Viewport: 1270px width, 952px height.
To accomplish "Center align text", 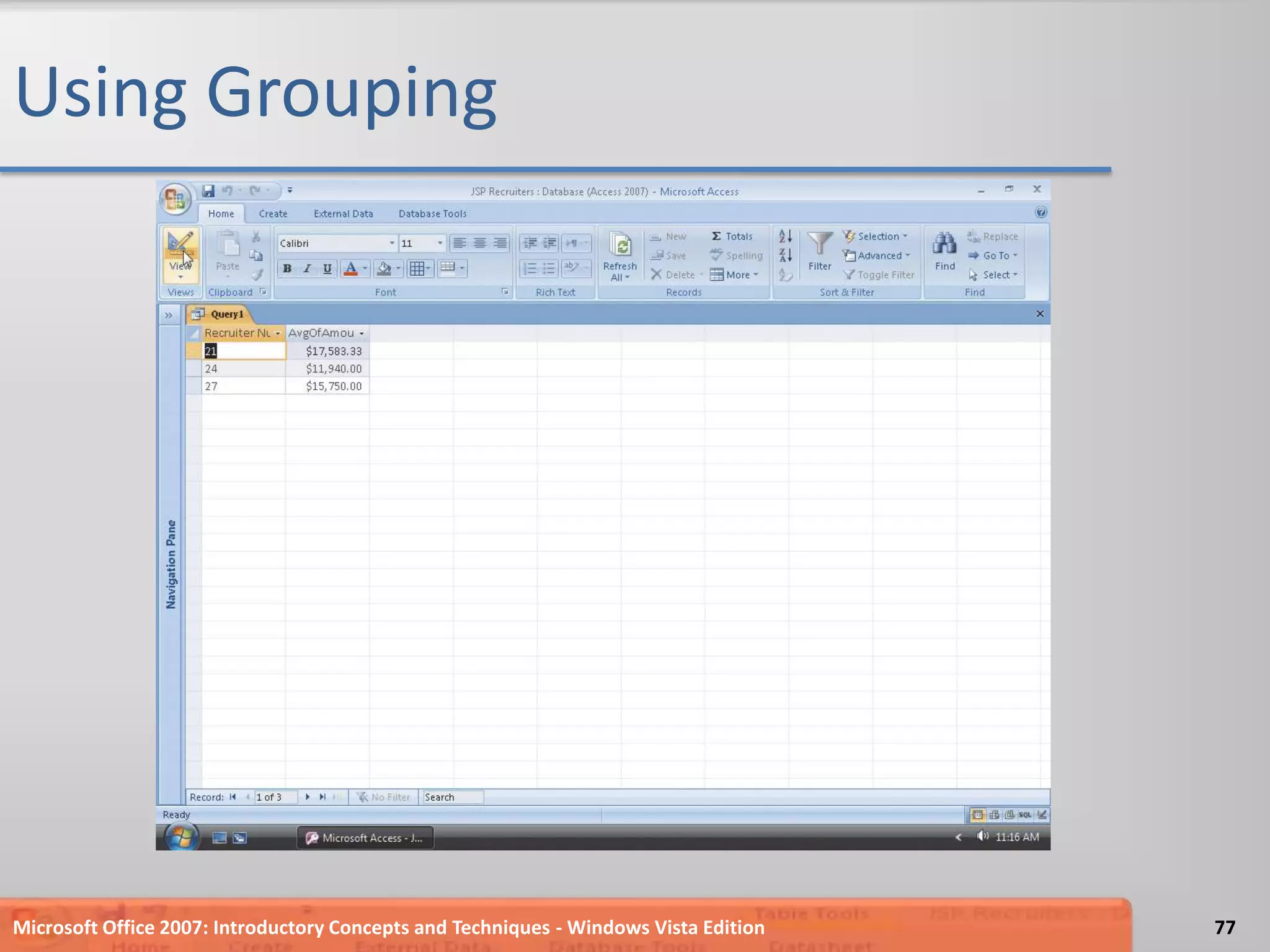I will 479,243.
